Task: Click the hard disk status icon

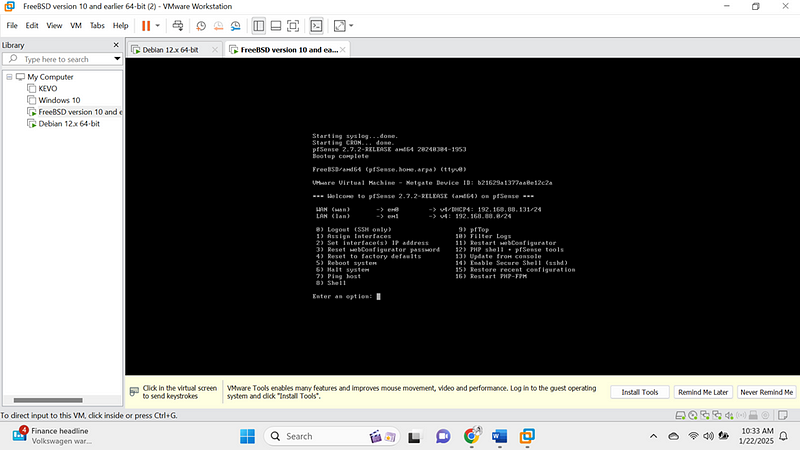Action: (x=680, y=415)
